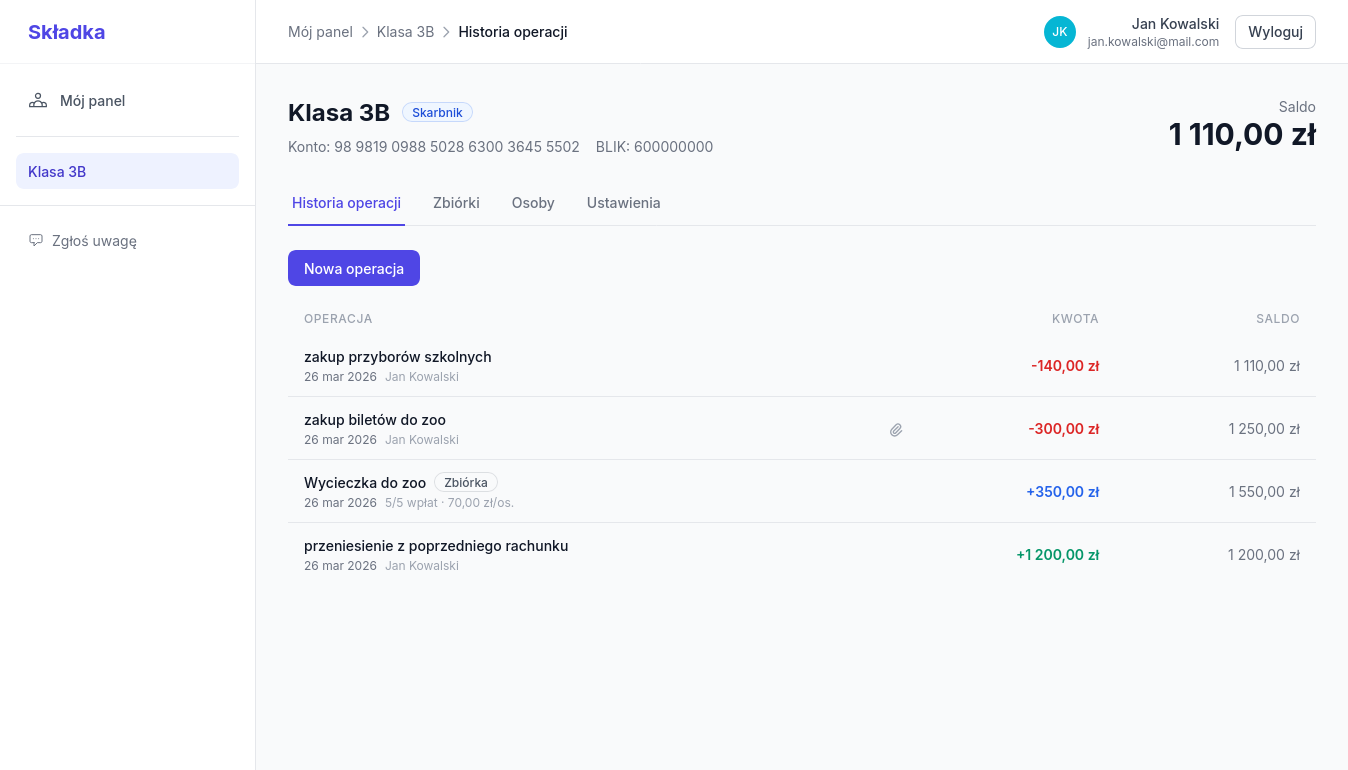
Task: Click the Mój panel sidebar icon
Action: click(38, 101)
